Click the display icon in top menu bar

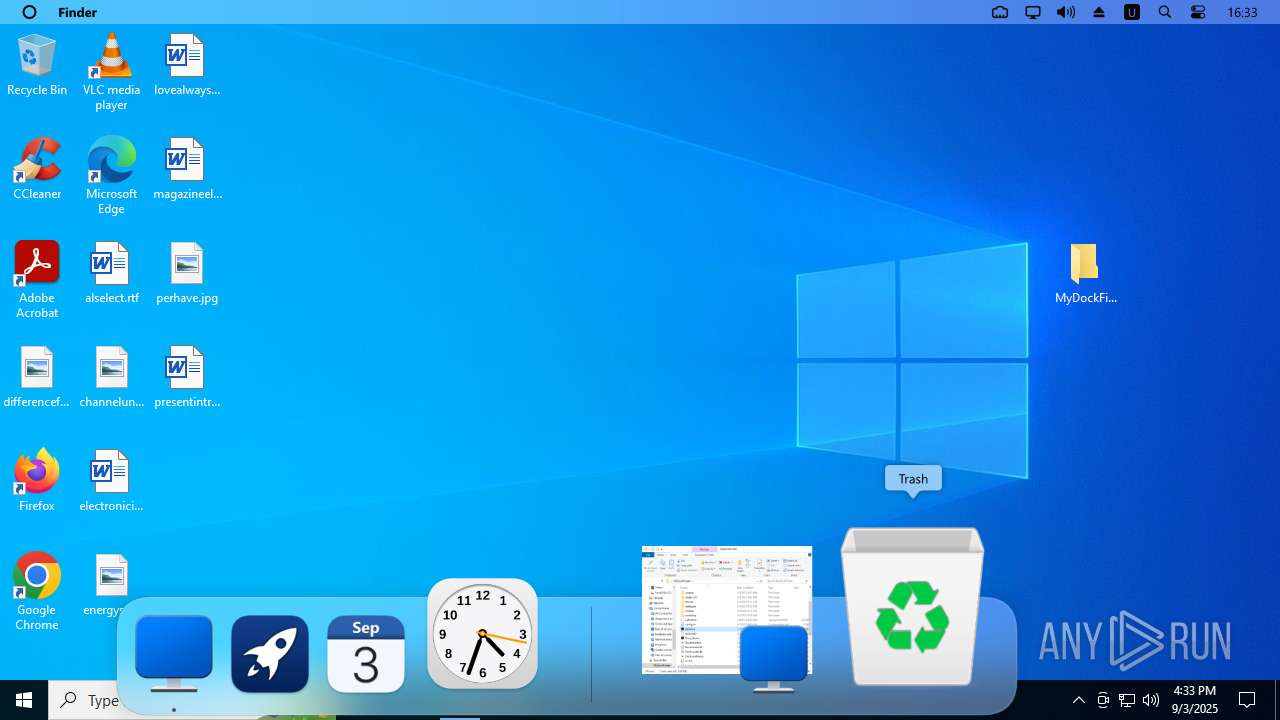(1033, 12)
